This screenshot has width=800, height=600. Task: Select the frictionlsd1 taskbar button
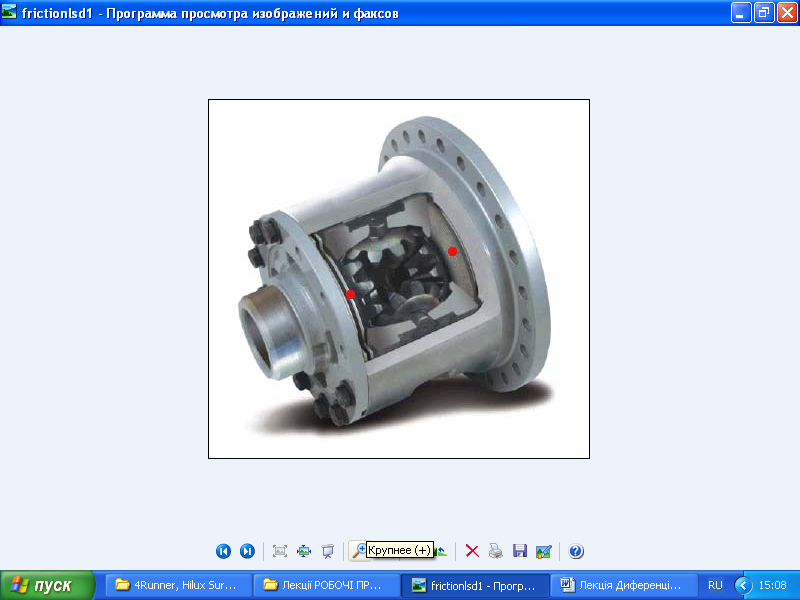(476, 585)
